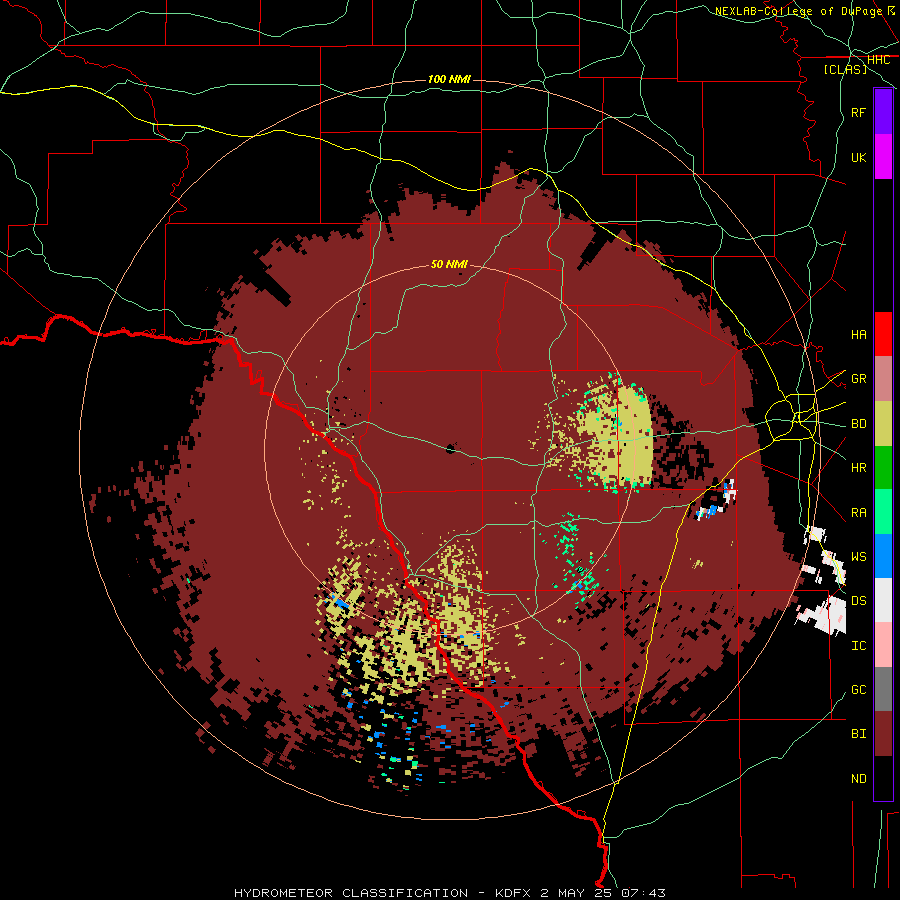Click the DS legend label
The image size is (900, 900).
[858, 601]
